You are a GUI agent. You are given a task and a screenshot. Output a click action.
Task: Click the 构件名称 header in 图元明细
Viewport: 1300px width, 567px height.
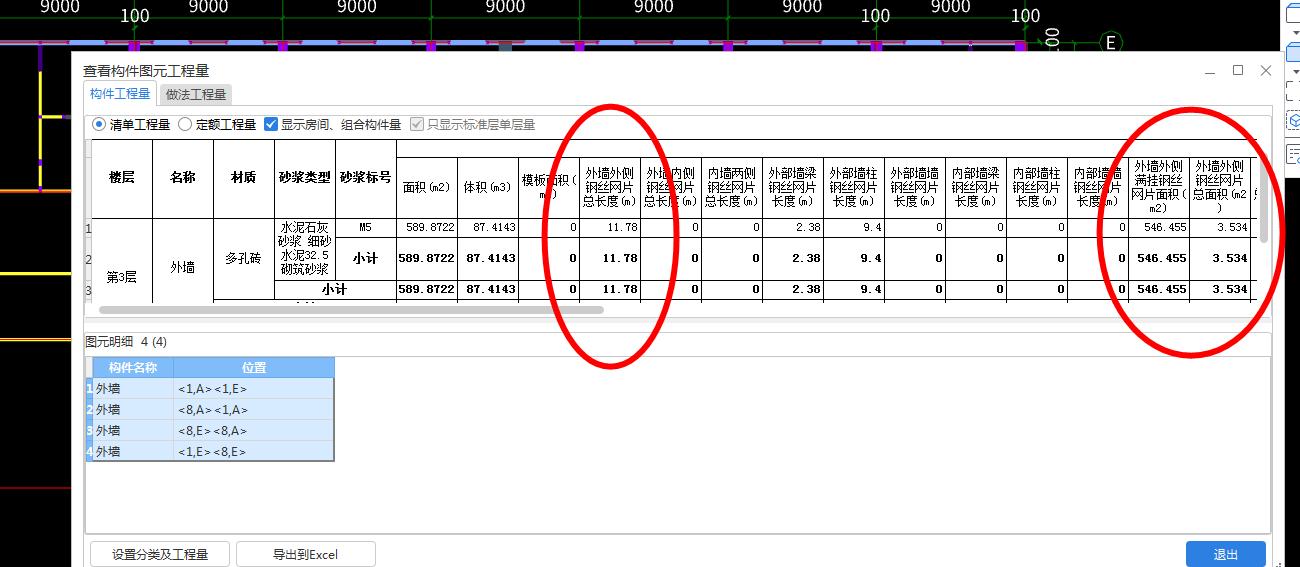(x=133, y=367)
